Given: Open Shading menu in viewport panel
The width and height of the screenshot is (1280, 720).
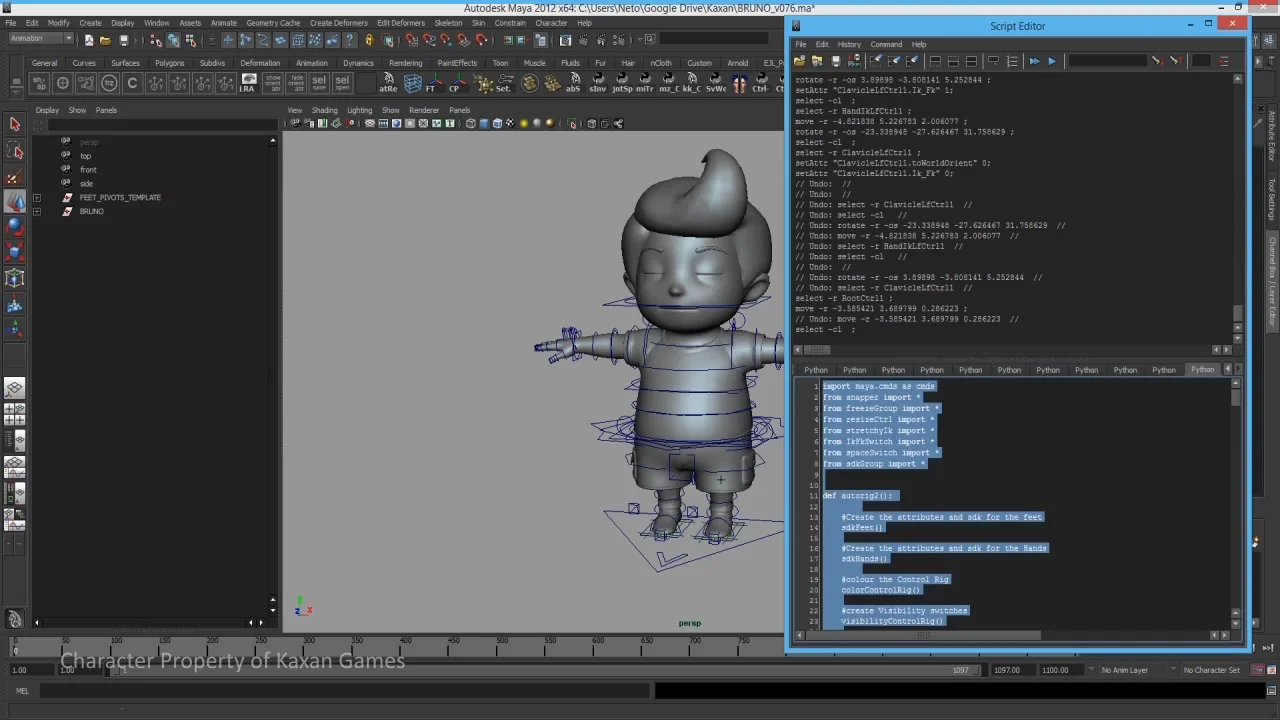Looking at the screenshot, I should 324,110.
